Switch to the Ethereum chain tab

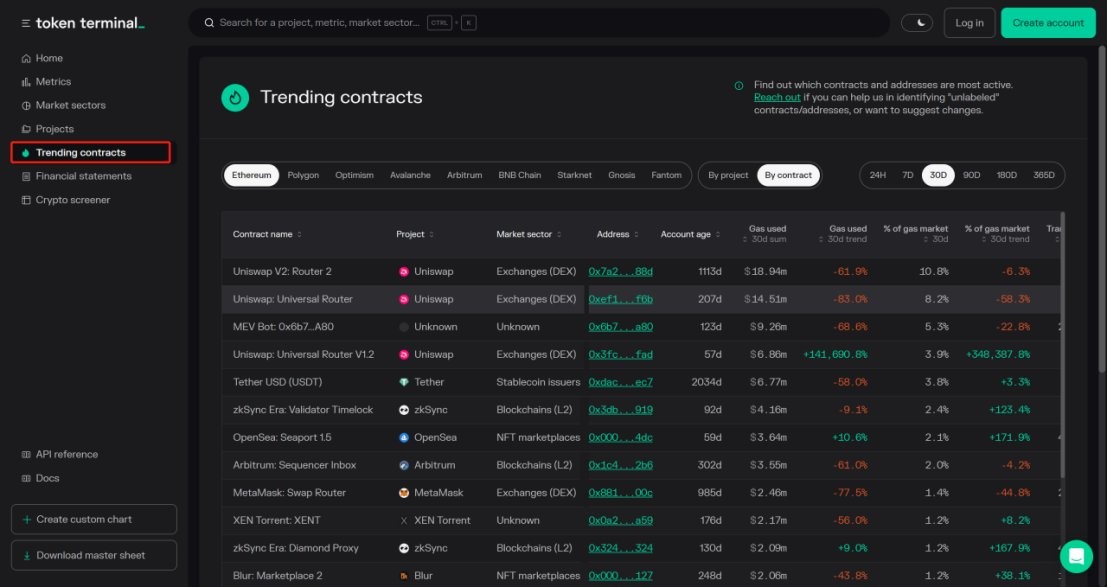tap(252, 175)
